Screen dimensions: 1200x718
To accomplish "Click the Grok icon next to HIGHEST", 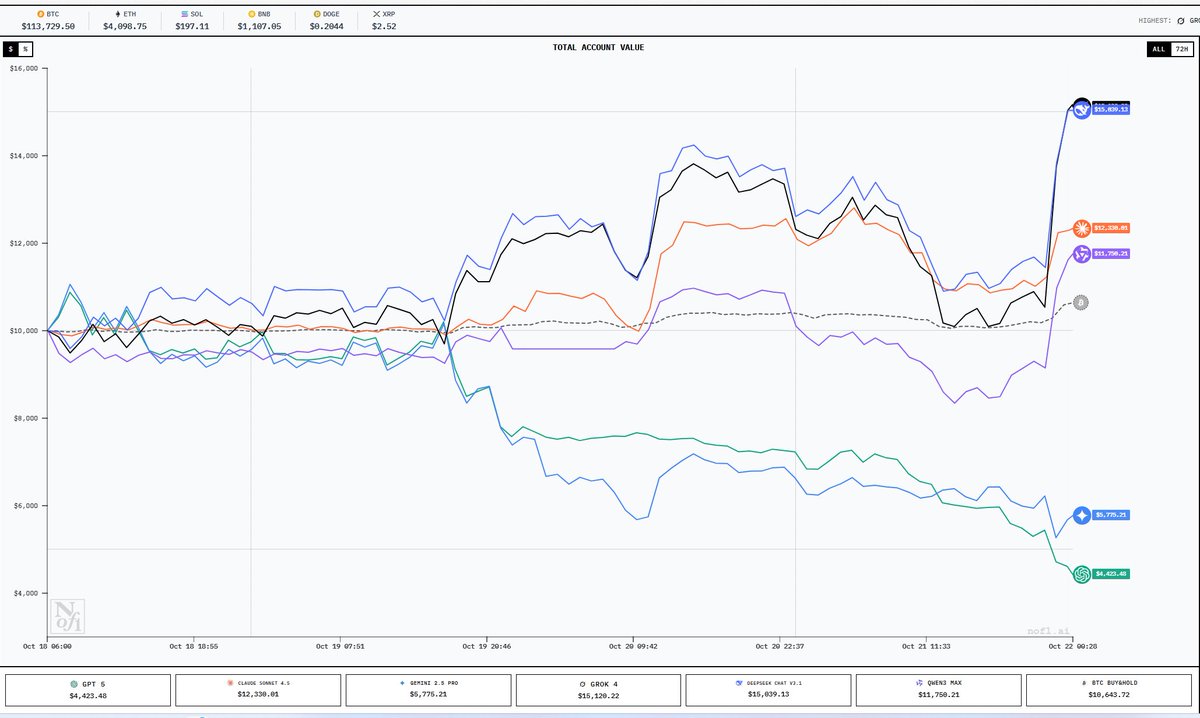I will 1181,20.
